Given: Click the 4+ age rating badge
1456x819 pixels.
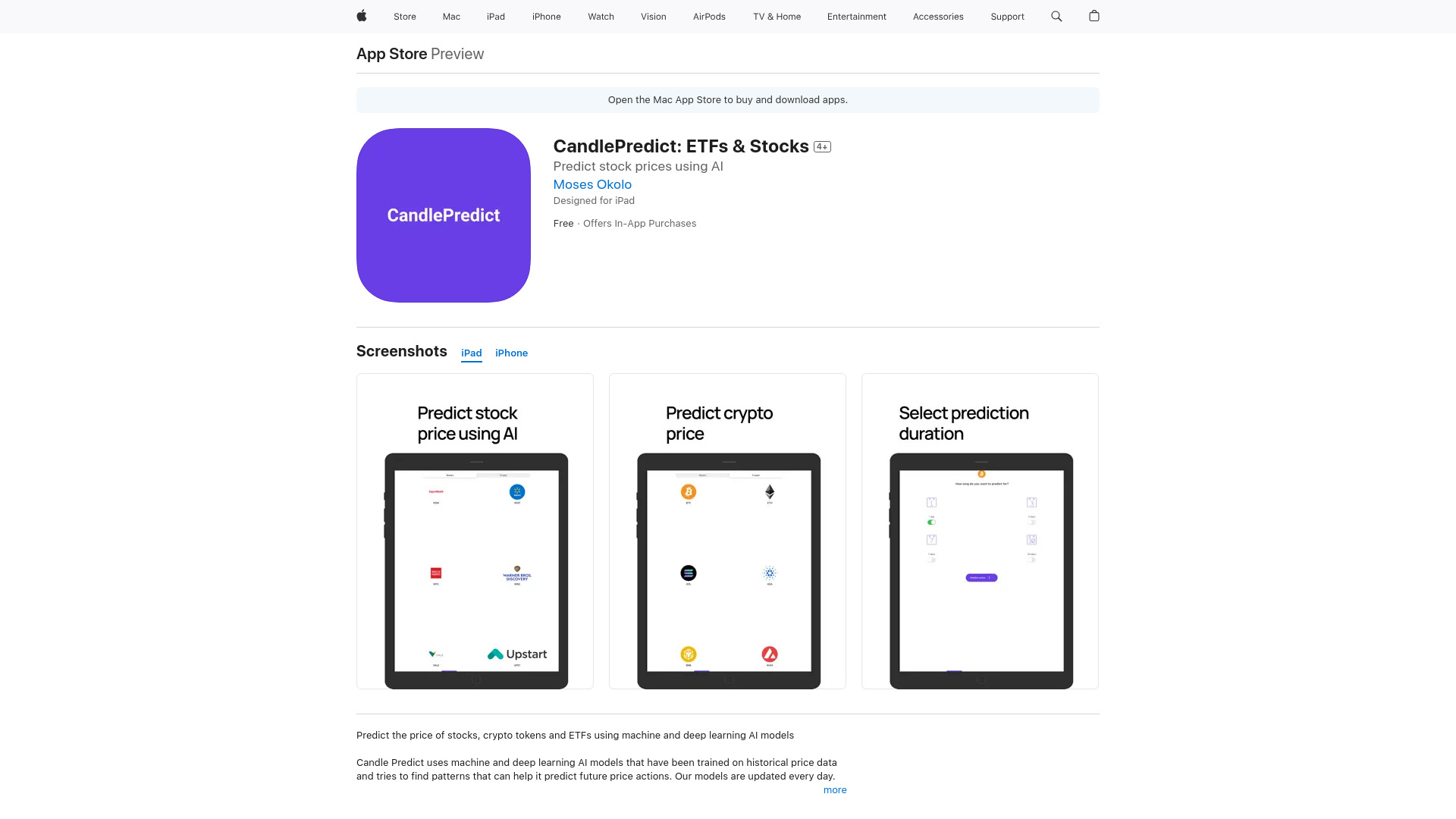Looking at the screenshot, I should 822,146.
